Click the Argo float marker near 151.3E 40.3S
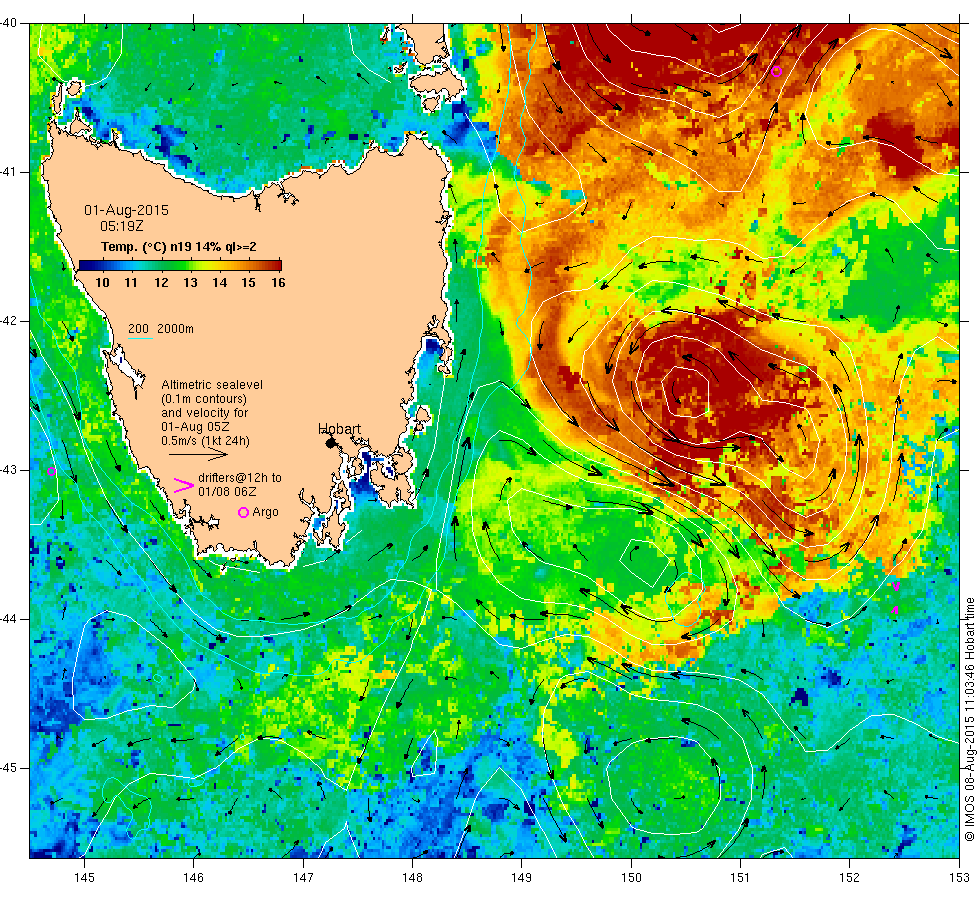Screen dimensions: 980x900 [x=776, y=71]
